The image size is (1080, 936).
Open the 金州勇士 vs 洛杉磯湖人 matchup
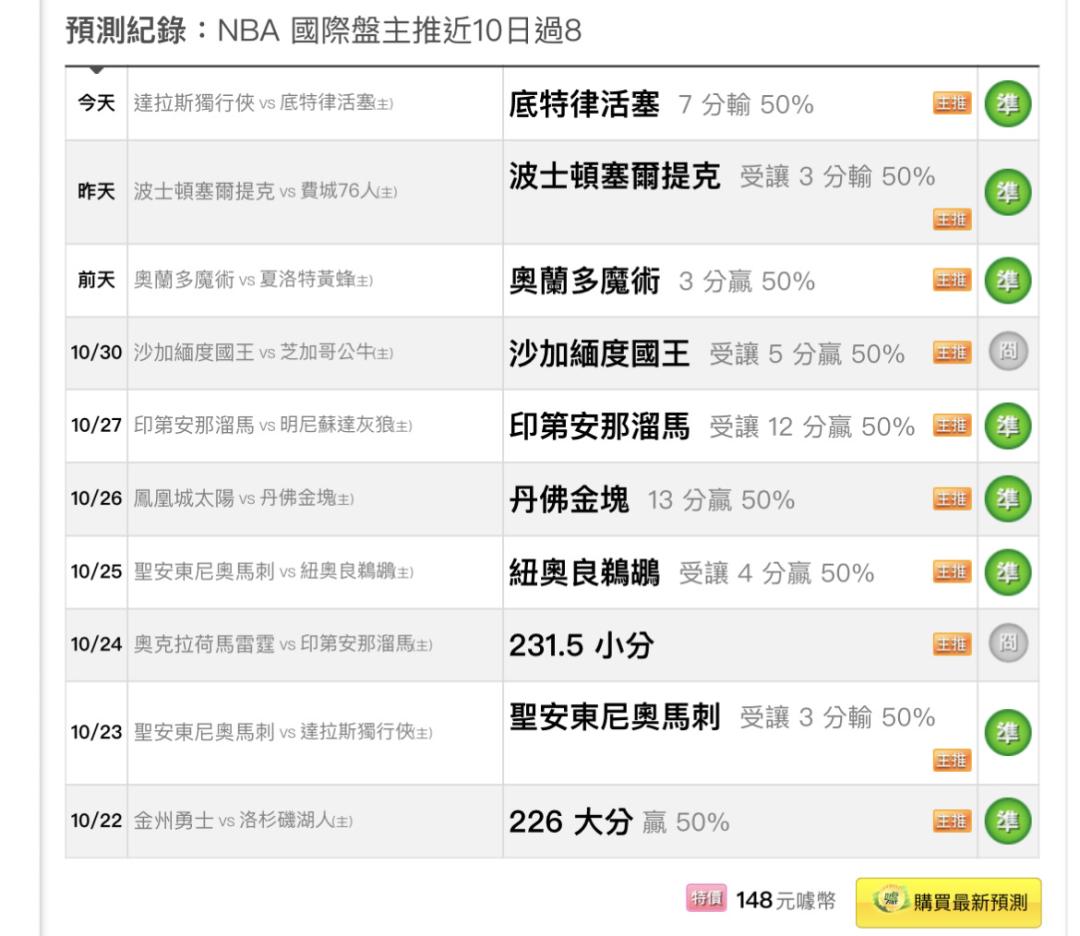click(x=242, y=820)
